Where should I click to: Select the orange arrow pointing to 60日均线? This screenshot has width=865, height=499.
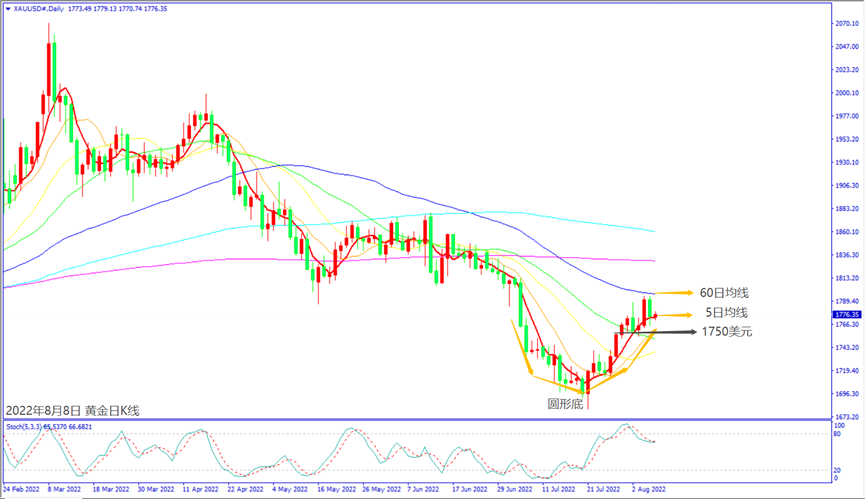[x=674, y=292]
